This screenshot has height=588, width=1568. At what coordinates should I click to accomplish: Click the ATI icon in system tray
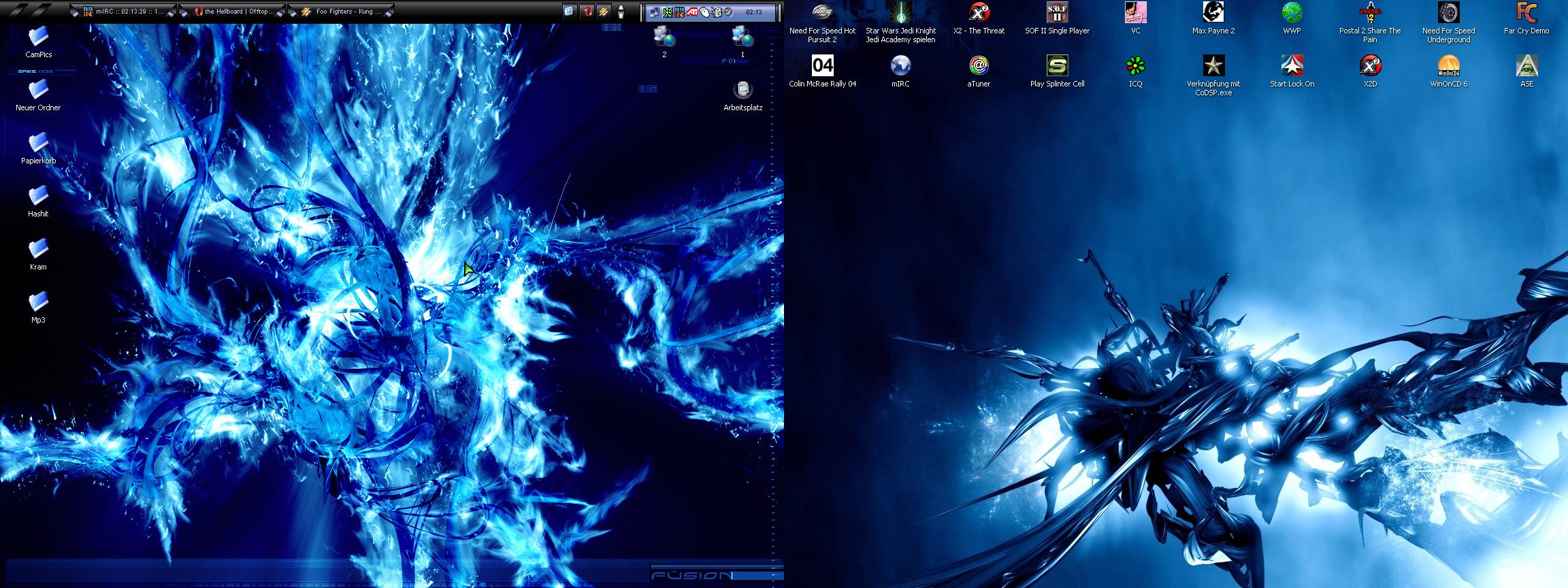pos(691,12)
